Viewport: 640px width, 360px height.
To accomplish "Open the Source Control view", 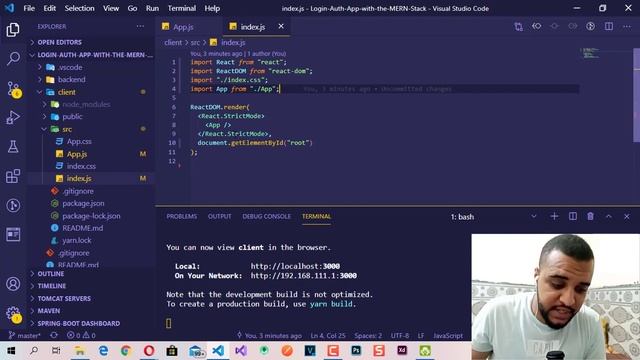I will coord(13,89).
